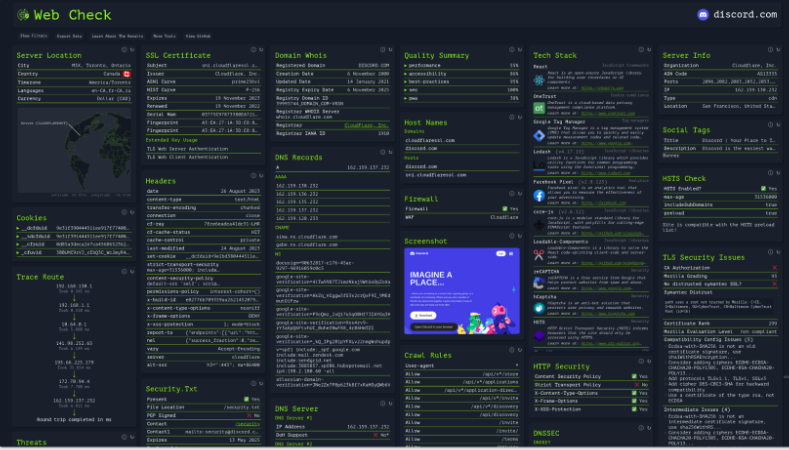Refresh the HSTS Check card
Screen dimensions: 789x450
tap(779, 173)
